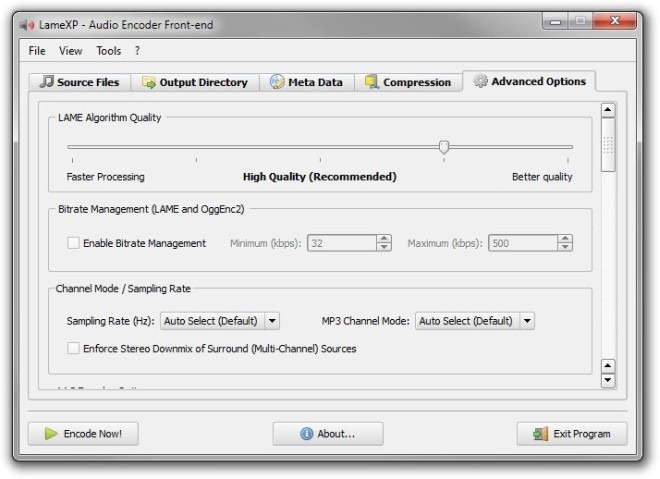The height and width of the screenshot is (479, 660).
Task: Open the File menu
Action: (37, 51)
